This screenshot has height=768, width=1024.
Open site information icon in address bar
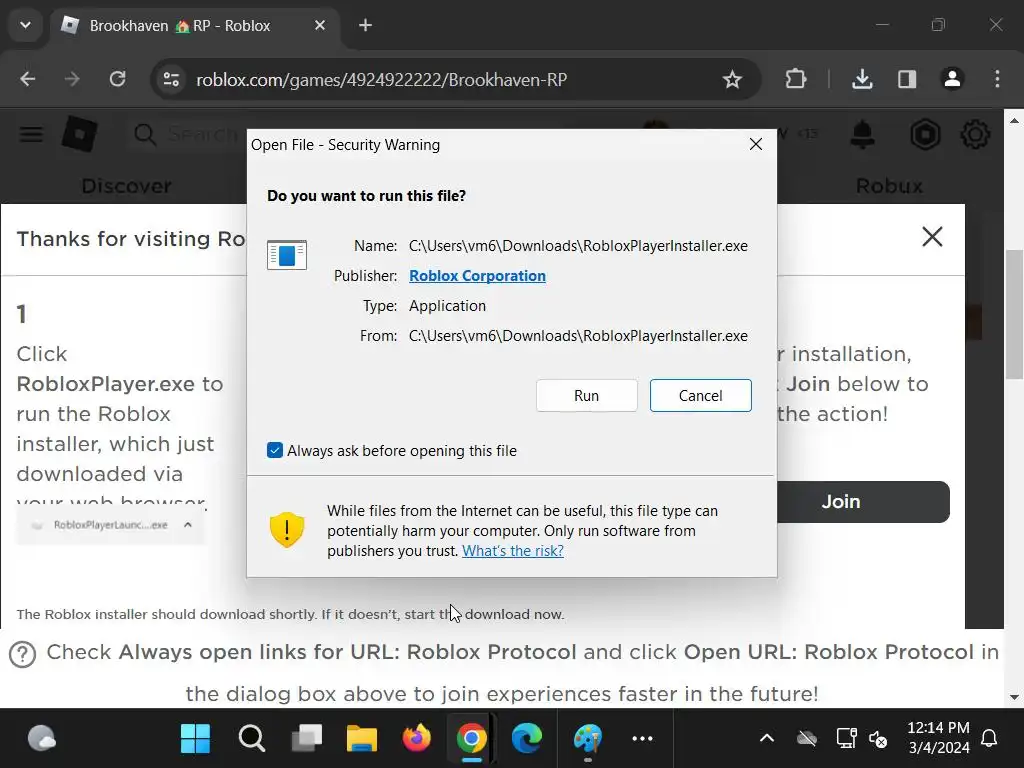[171, 79]
